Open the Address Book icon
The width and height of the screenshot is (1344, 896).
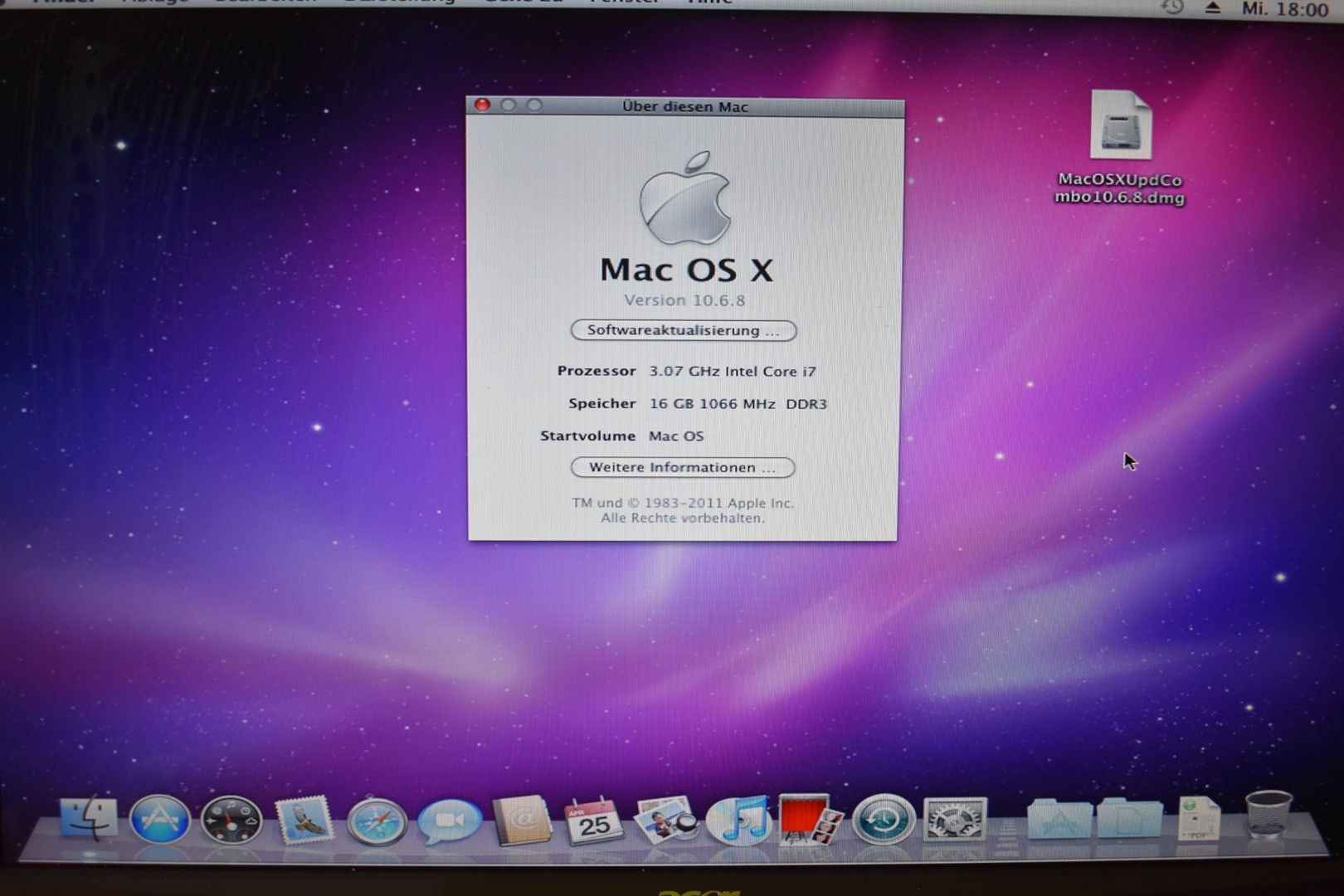click(522, 821)
